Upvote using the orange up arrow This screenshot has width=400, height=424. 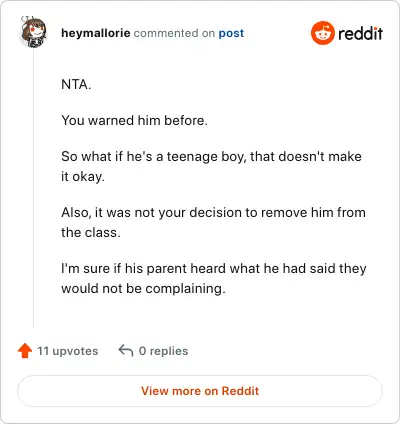(x=25, y=351)
